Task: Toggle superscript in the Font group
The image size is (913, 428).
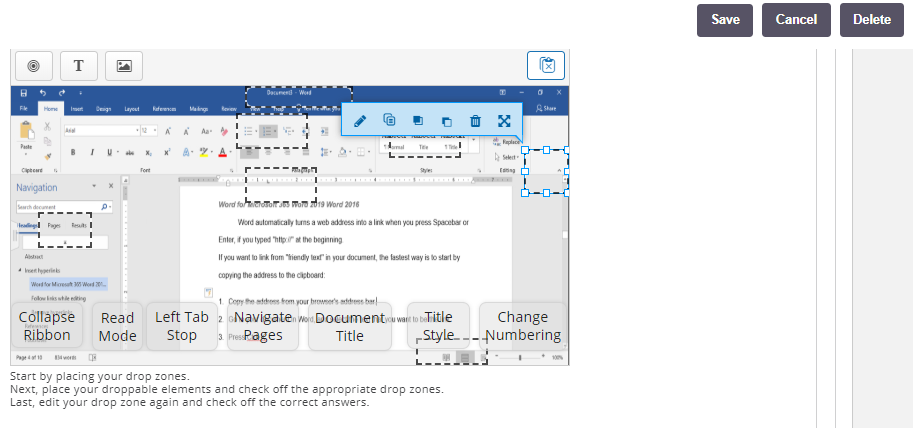Action: pos(167,153)
